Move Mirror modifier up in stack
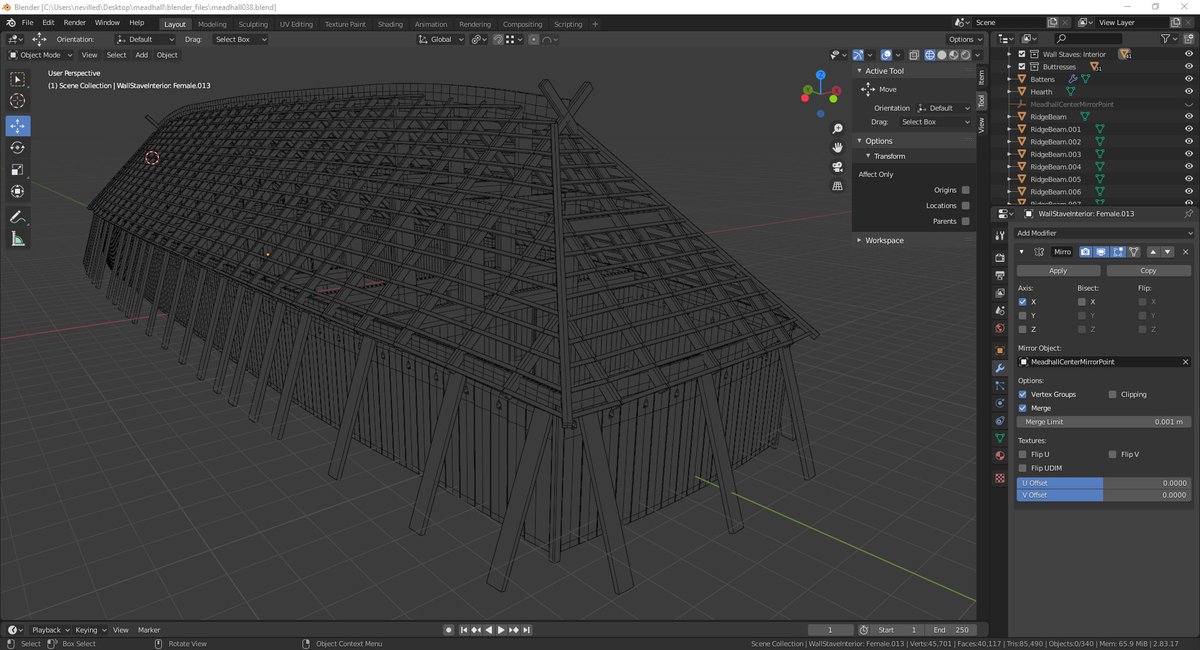Image resolution: width=1200 pixels, height=650 pixels. tap(1153, 252)
